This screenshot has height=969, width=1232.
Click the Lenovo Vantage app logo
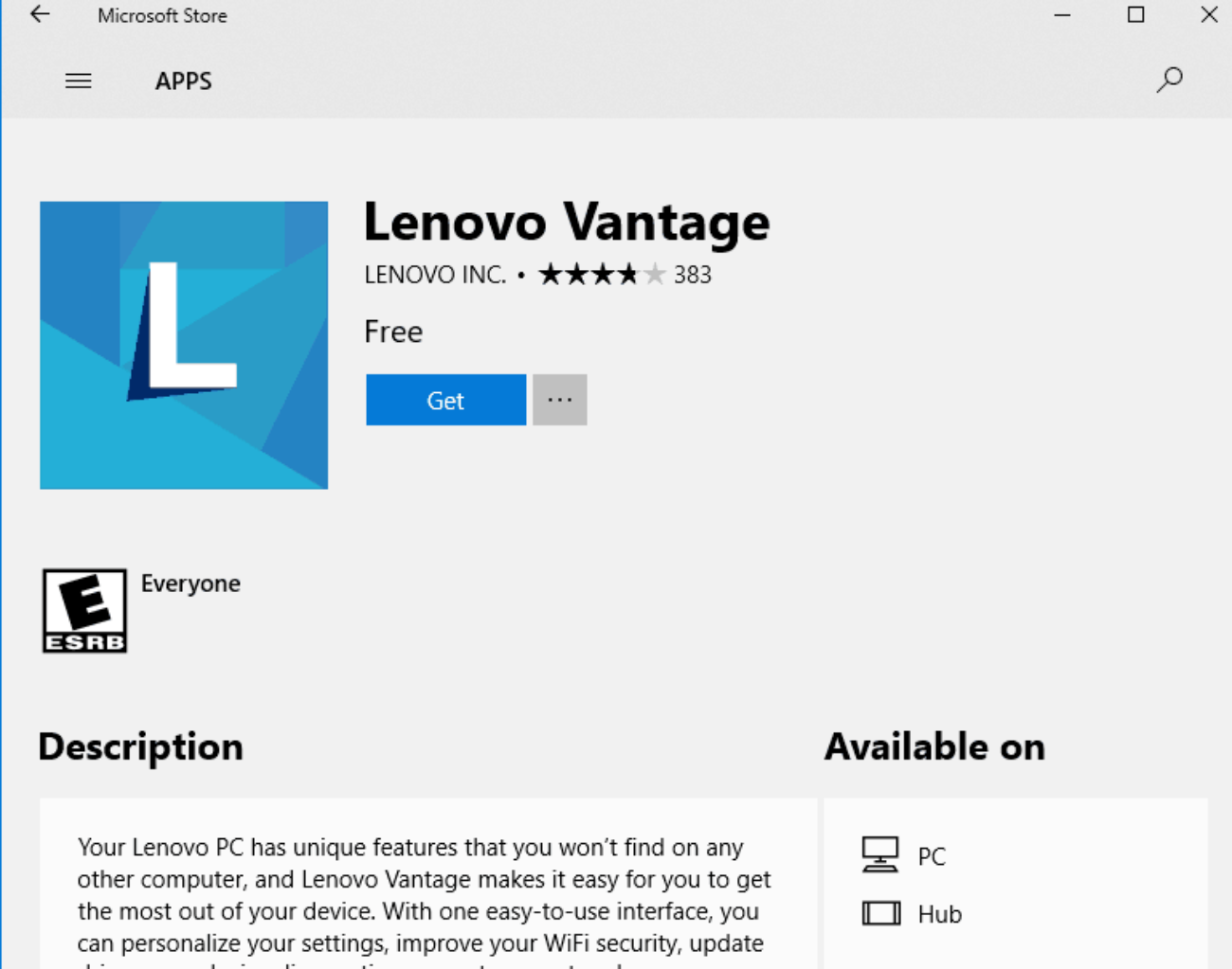pos(183,344)
